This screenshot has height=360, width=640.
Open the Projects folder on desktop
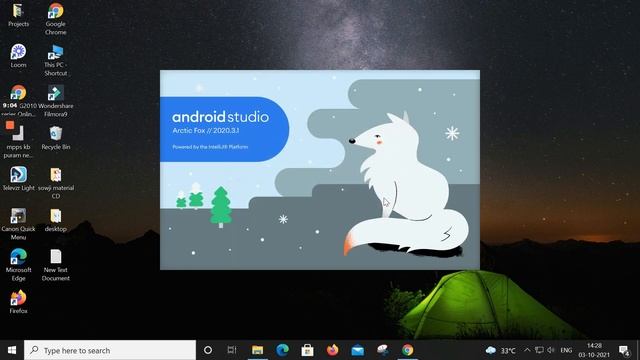pyautogui.click(x=18, y=15)
